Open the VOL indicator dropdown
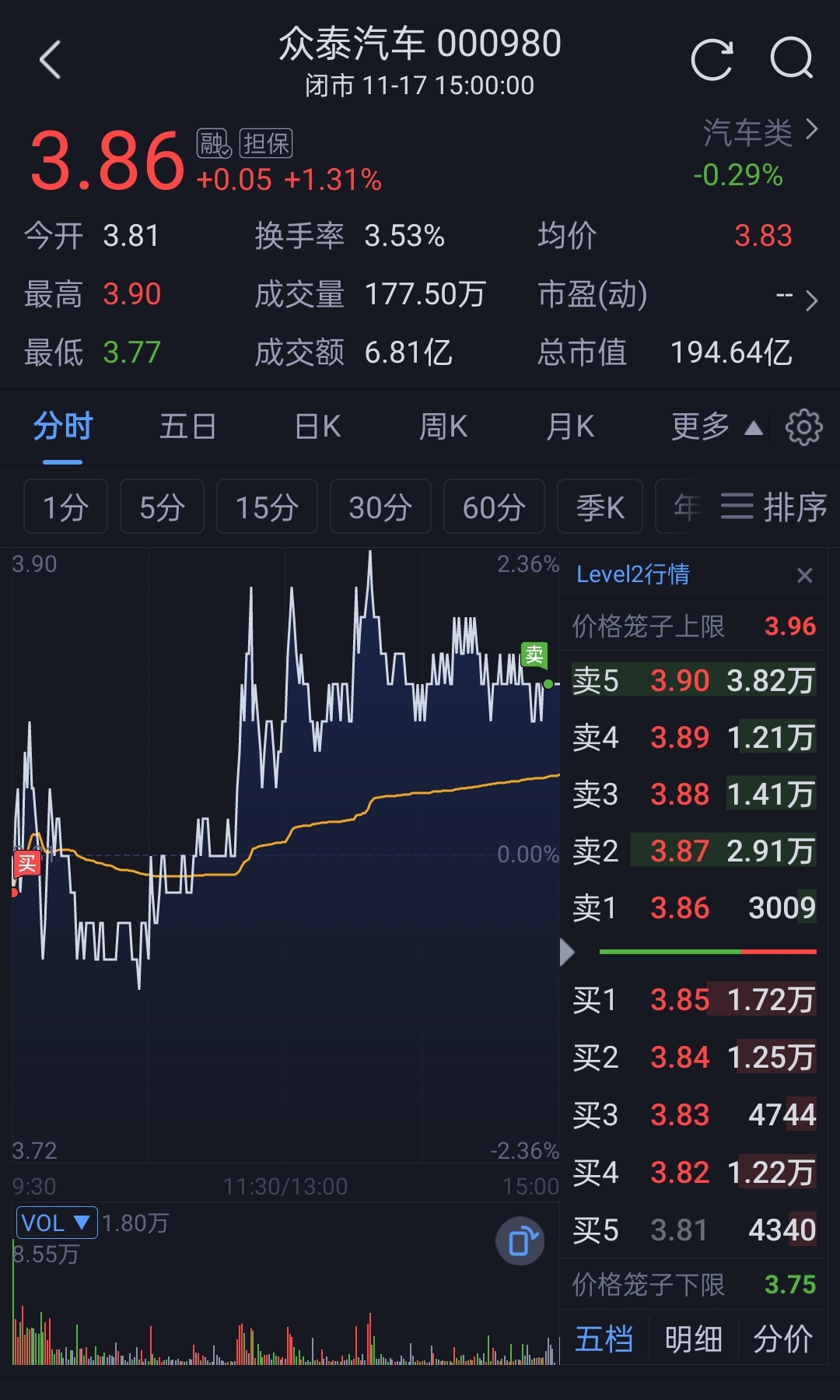 (57, 1223)
